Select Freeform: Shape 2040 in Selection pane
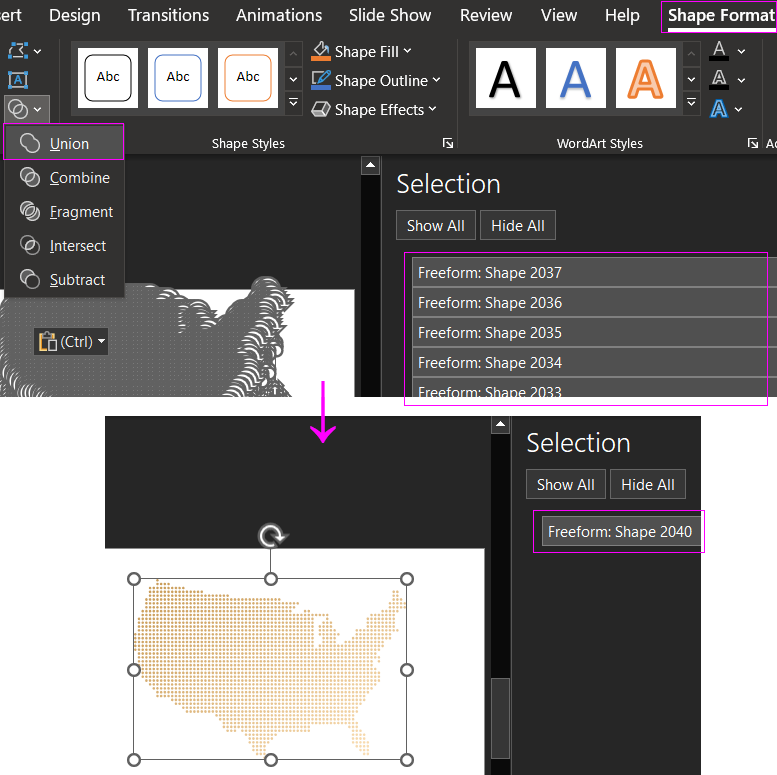 tap(619, 532)
